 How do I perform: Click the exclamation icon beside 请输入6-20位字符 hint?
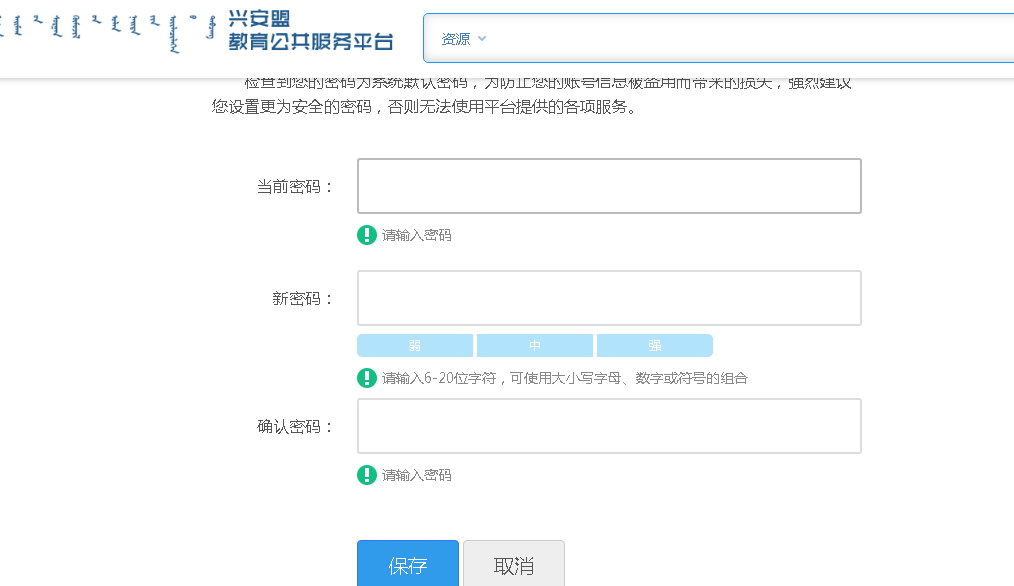point(366,378)
